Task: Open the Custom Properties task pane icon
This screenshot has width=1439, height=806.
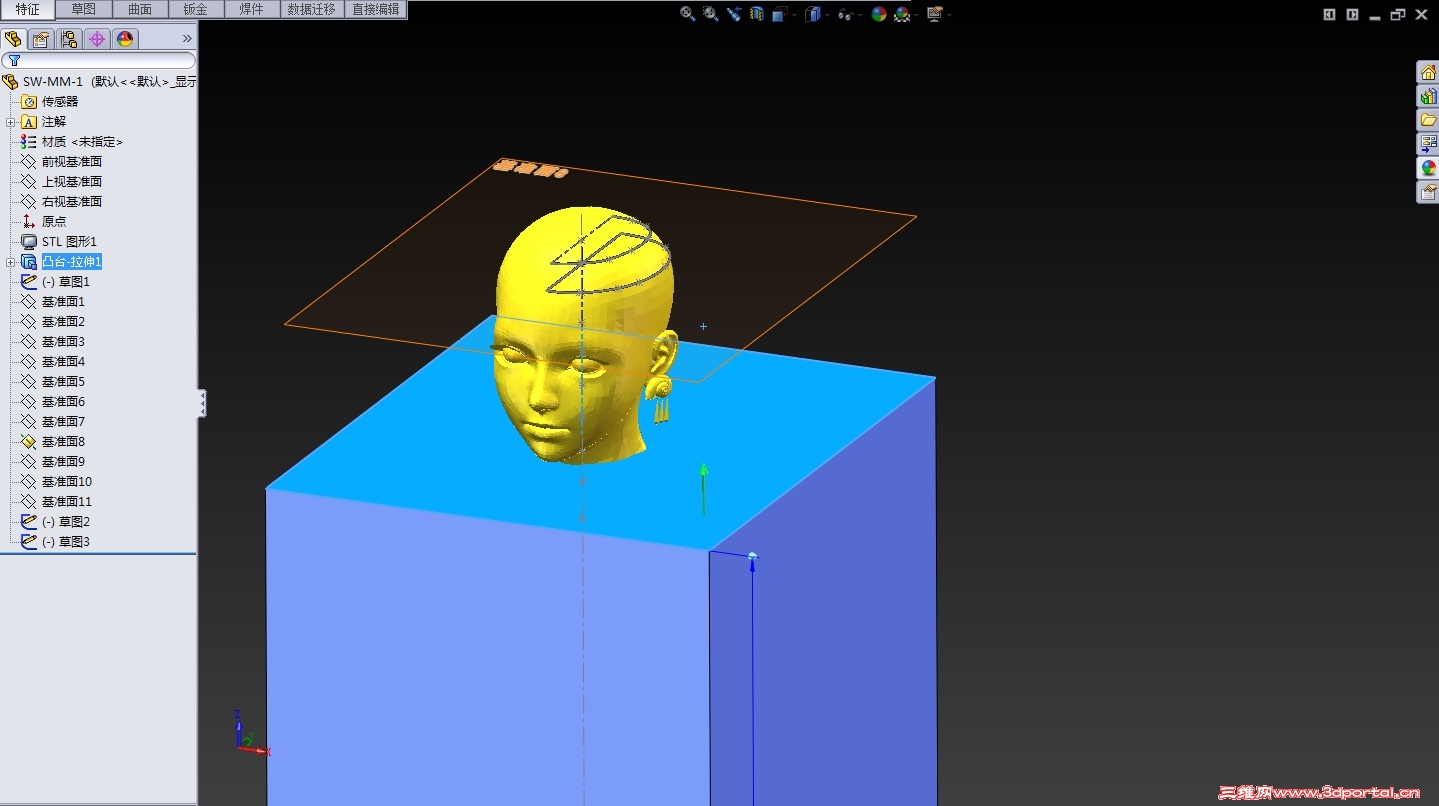Action: (x=1427, y=192)
